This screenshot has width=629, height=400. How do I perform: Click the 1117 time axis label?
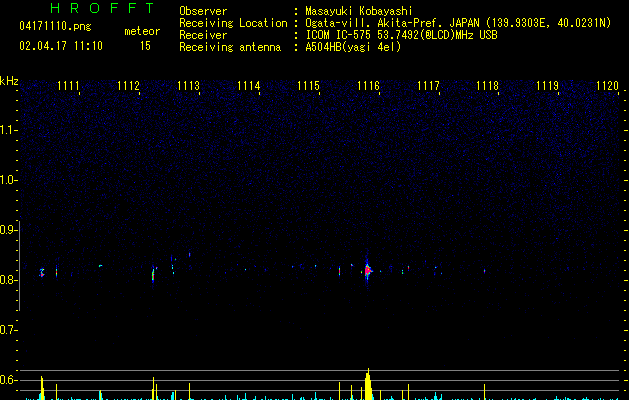[x=428, y=86]
